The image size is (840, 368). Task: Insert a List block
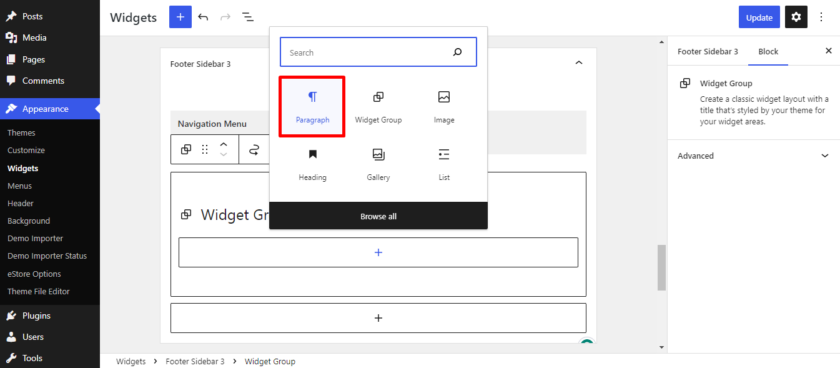pos(444,164)
